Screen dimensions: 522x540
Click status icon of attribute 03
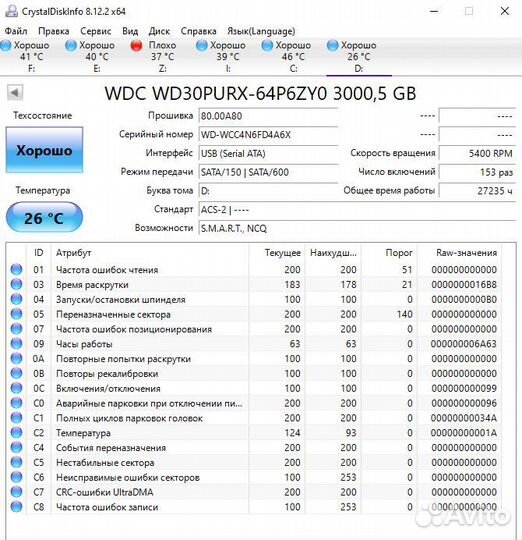(x=16, y=284)
